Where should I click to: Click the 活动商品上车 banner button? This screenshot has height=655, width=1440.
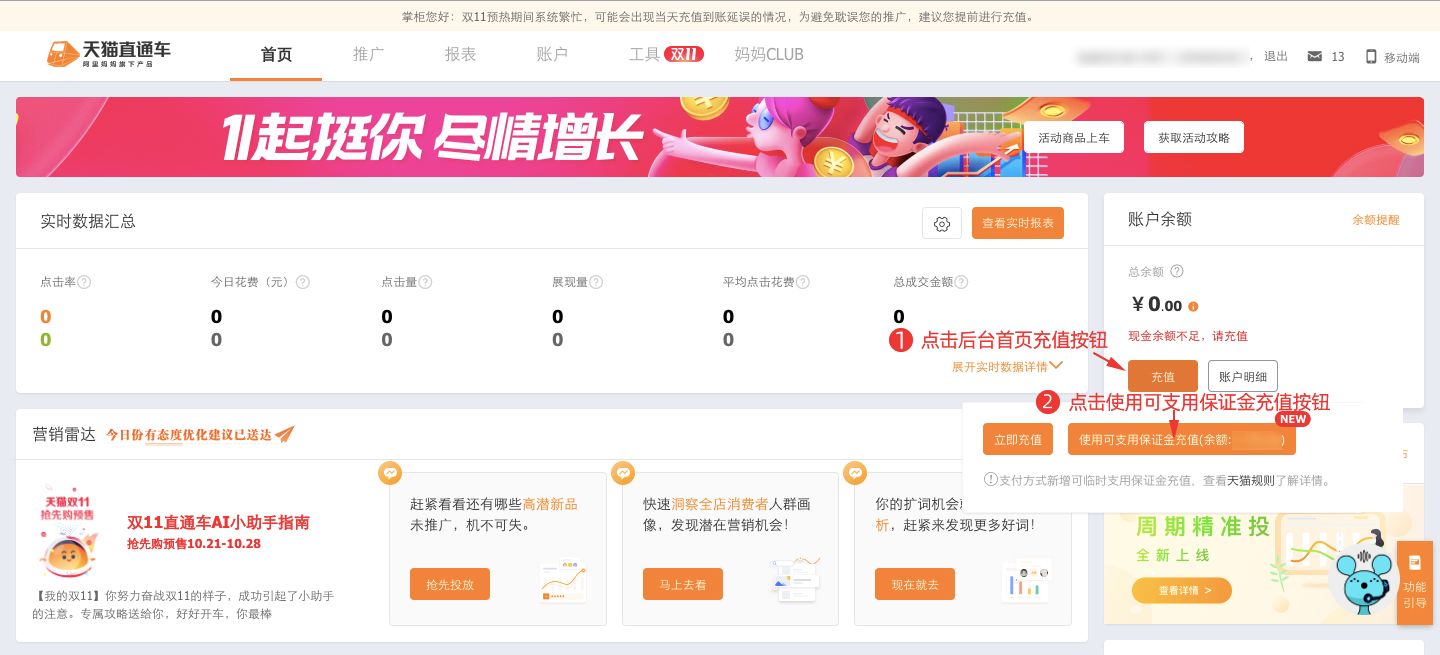coord(1074,137)
